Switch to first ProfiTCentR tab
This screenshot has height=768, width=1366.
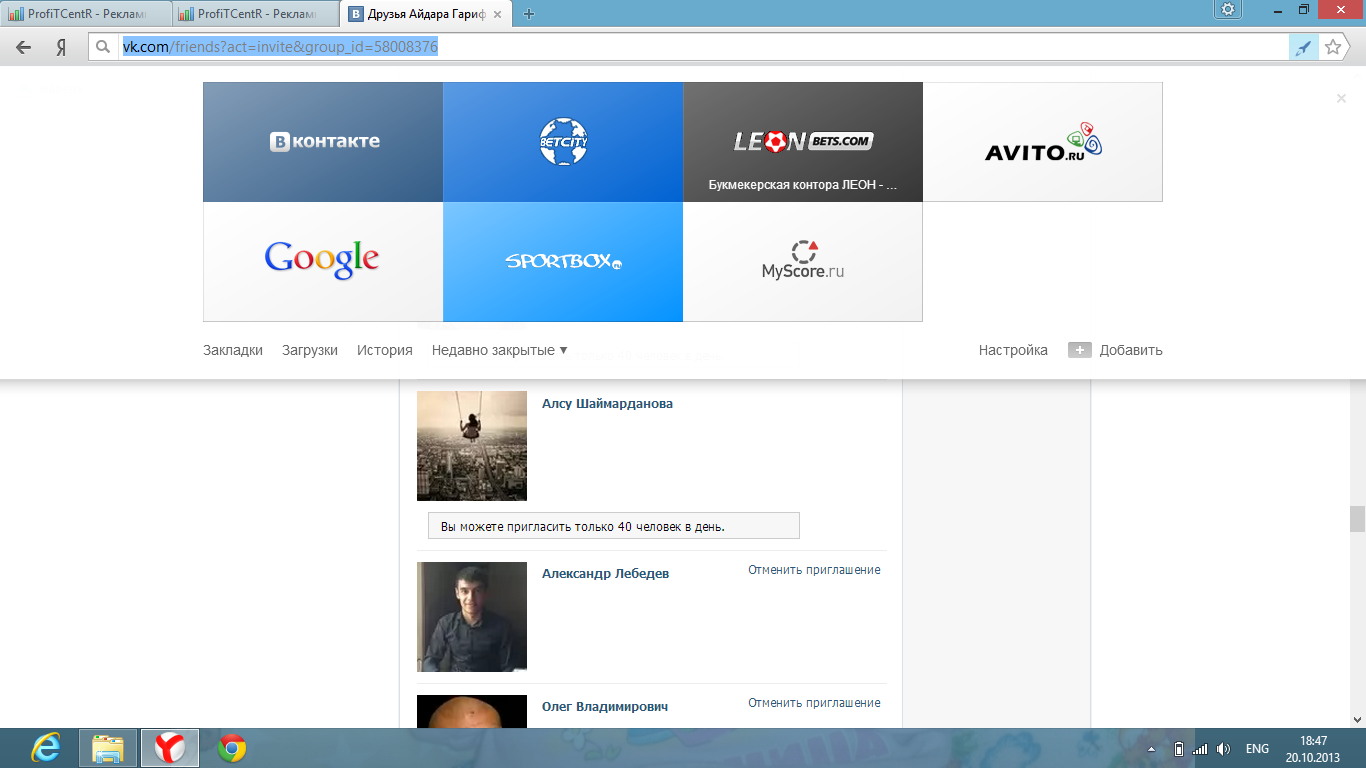click(85, 14)
